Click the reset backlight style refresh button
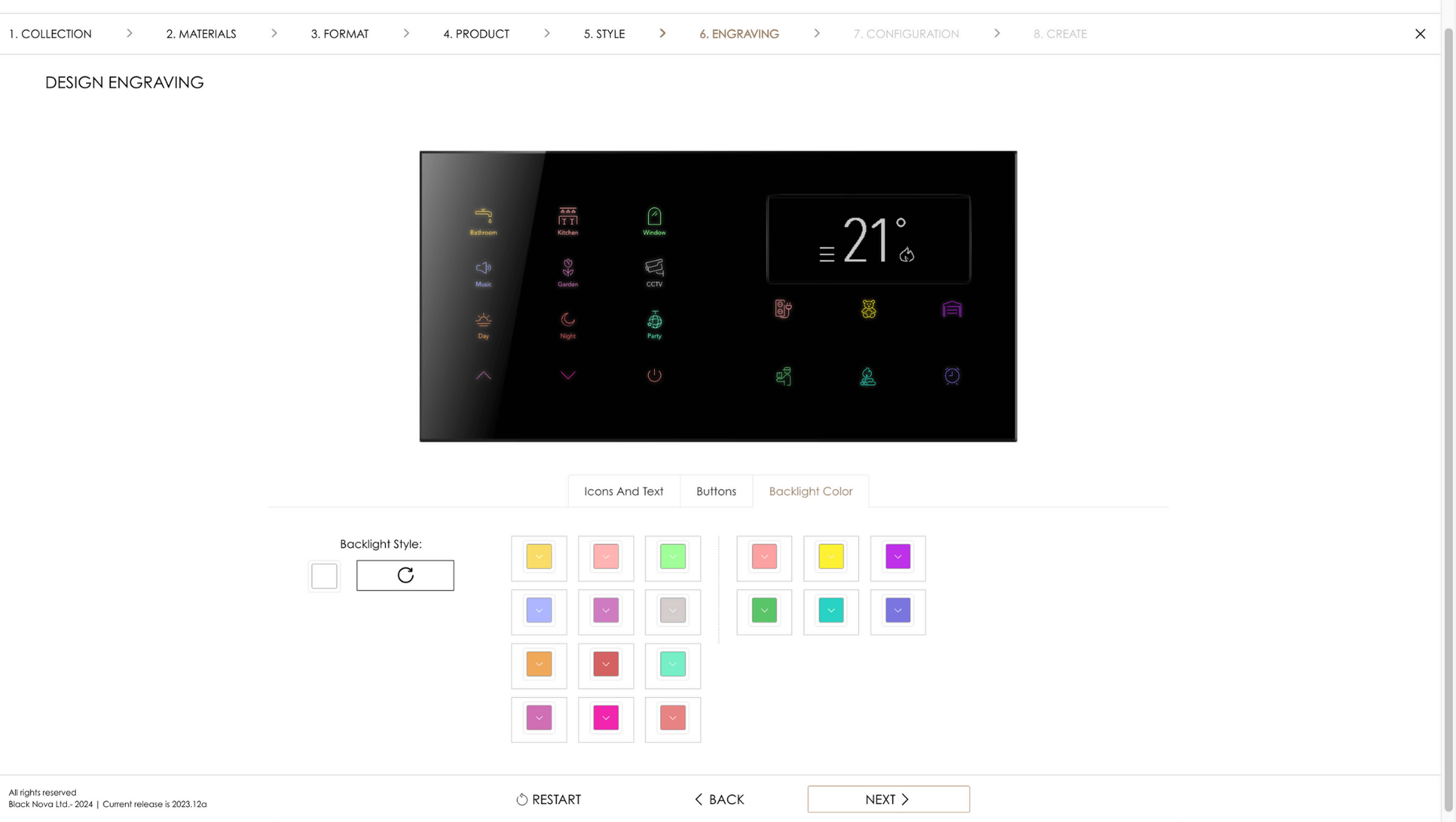The width and height of the screenshot is (1456, 822). tap(405, 575)
